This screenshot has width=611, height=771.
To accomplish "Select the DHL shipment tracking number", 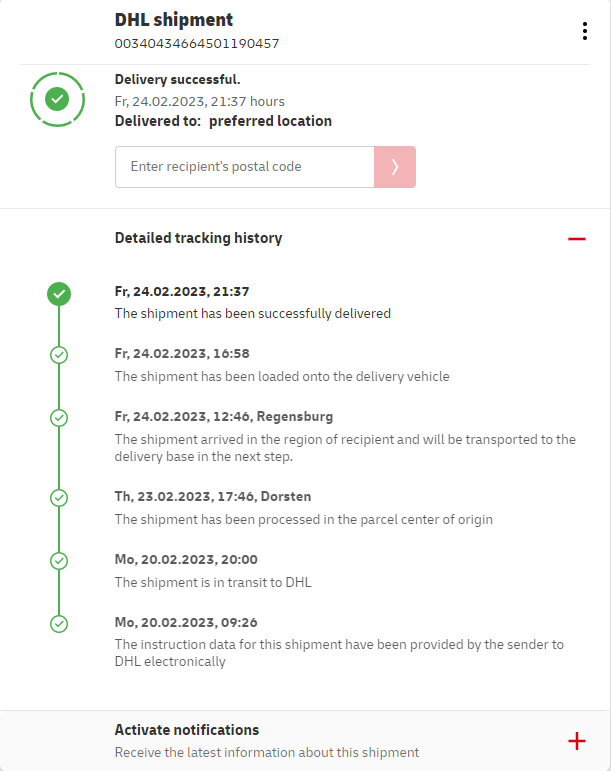I will point(197,44).
